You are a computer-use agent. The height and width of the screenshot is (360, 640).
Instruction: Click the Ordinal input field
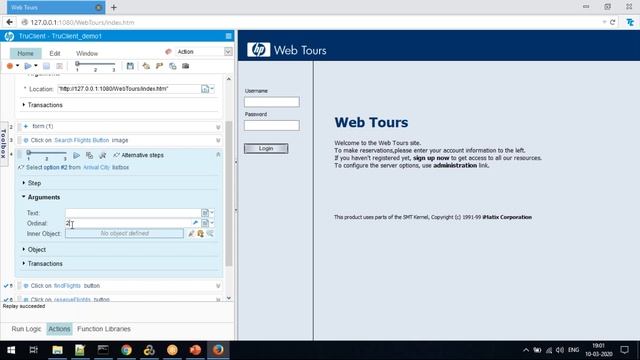coord(128,223)
